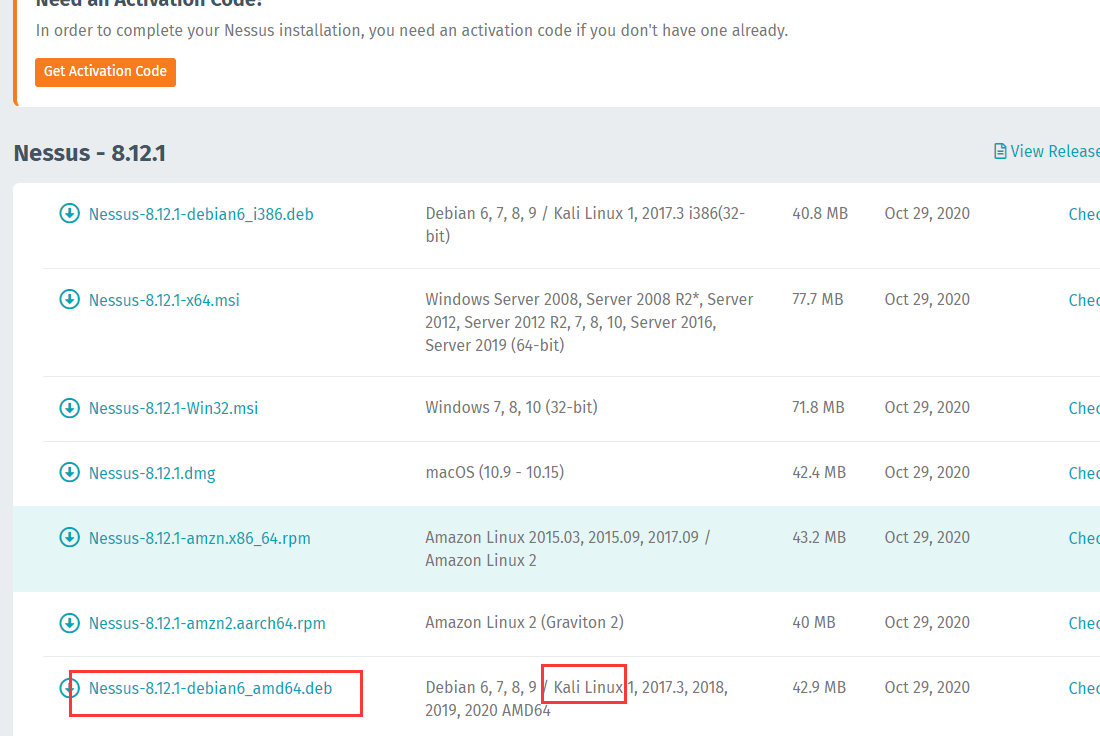Click download icon for Nessus-8.12.1-x64.msi
The height and width of the screenshot is (736, 1100).
(69, 300)
